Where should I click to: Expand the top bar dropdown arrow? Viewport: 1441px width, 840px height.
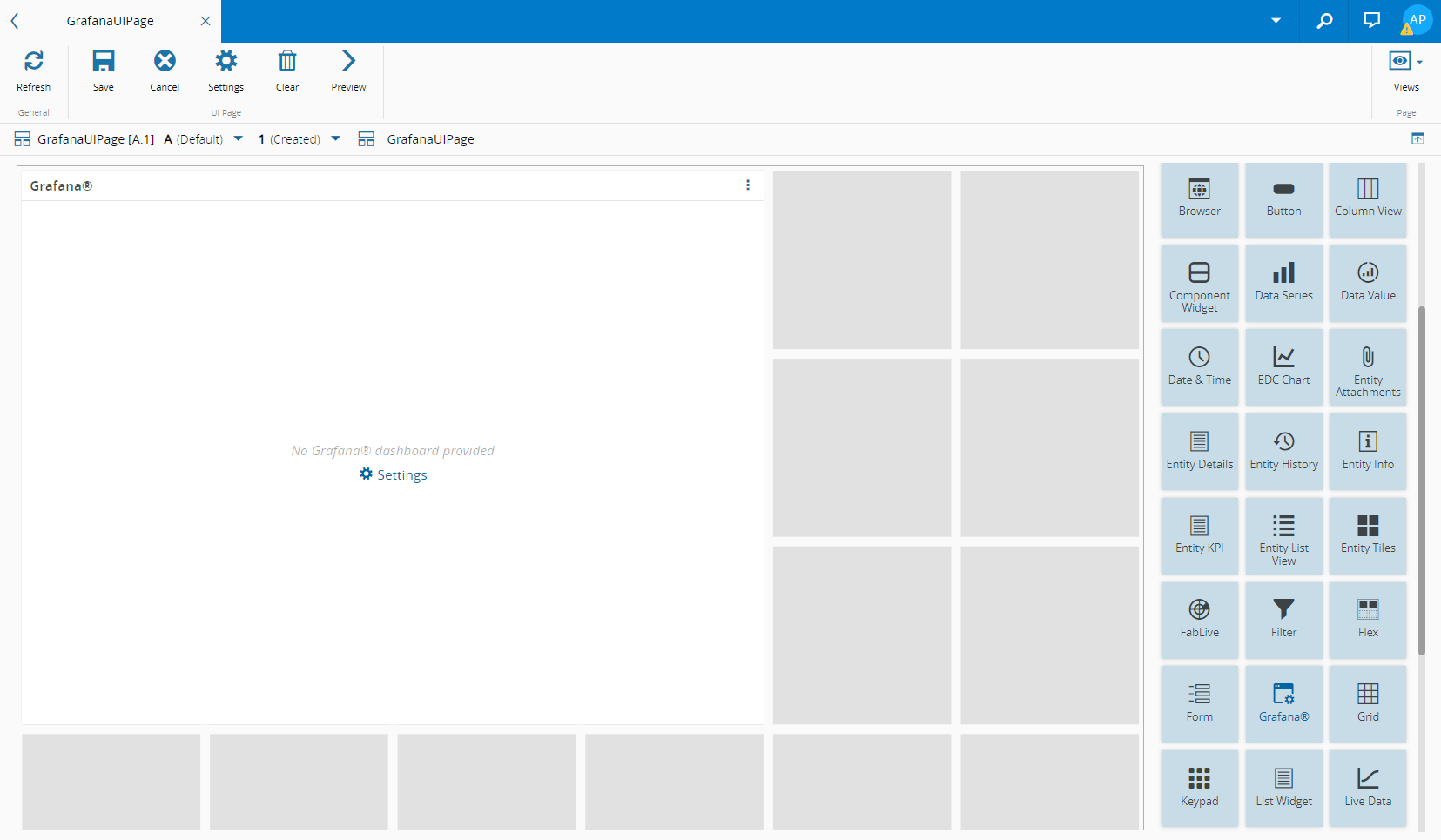[1276, 21]
